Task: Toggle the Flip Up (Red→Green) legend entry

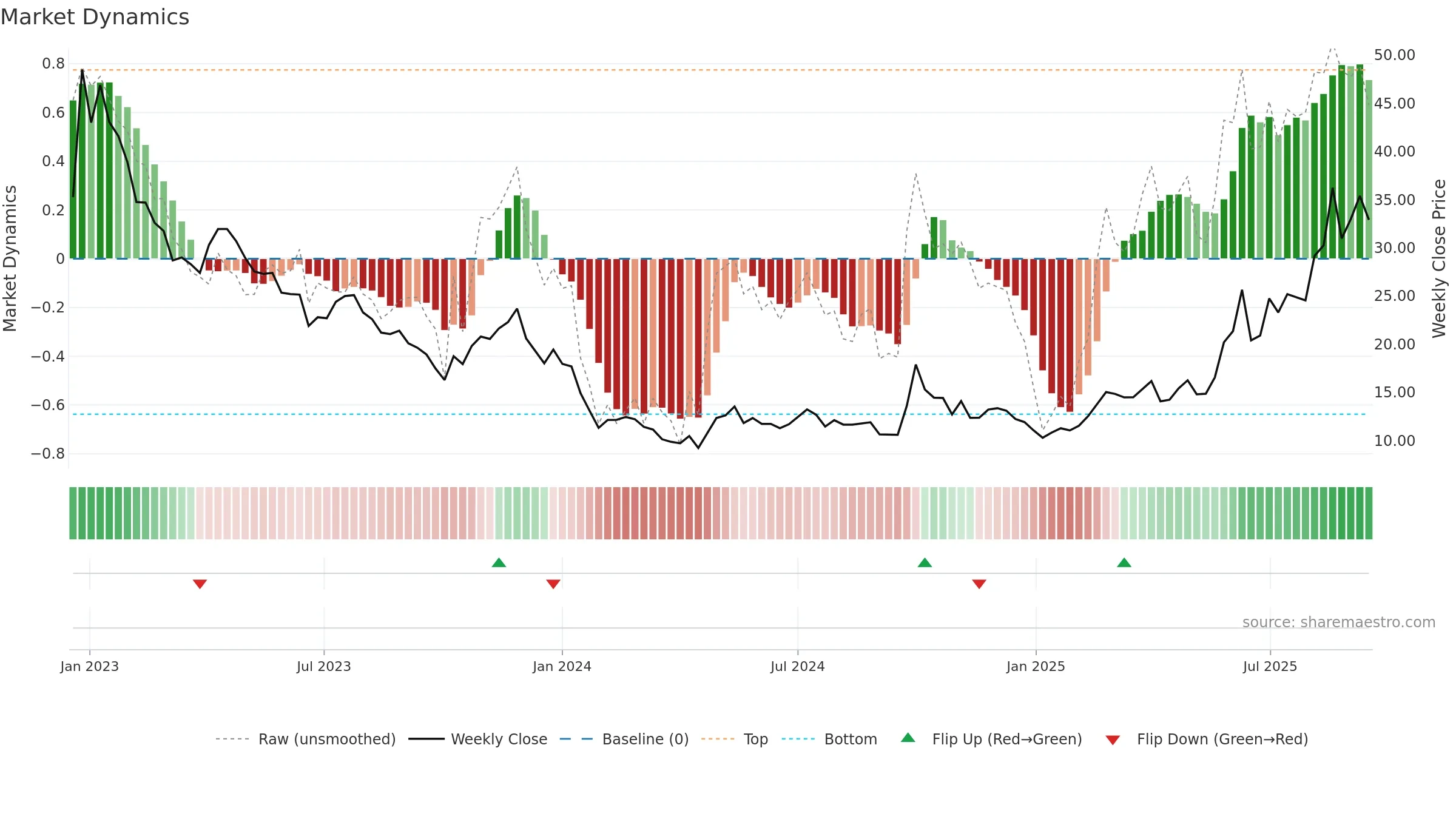Action: (x=991, y=739)
